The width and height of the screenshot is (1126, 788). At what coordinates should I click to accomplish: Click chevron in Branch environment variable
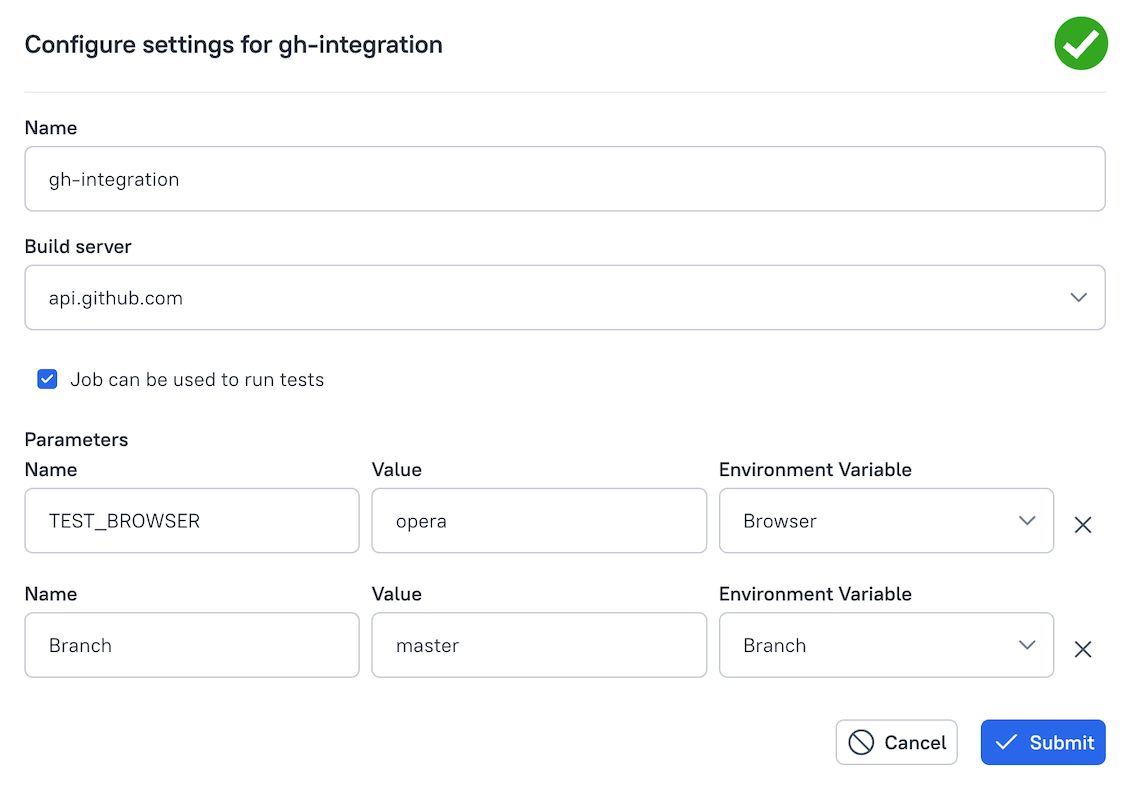point(1026,645)
